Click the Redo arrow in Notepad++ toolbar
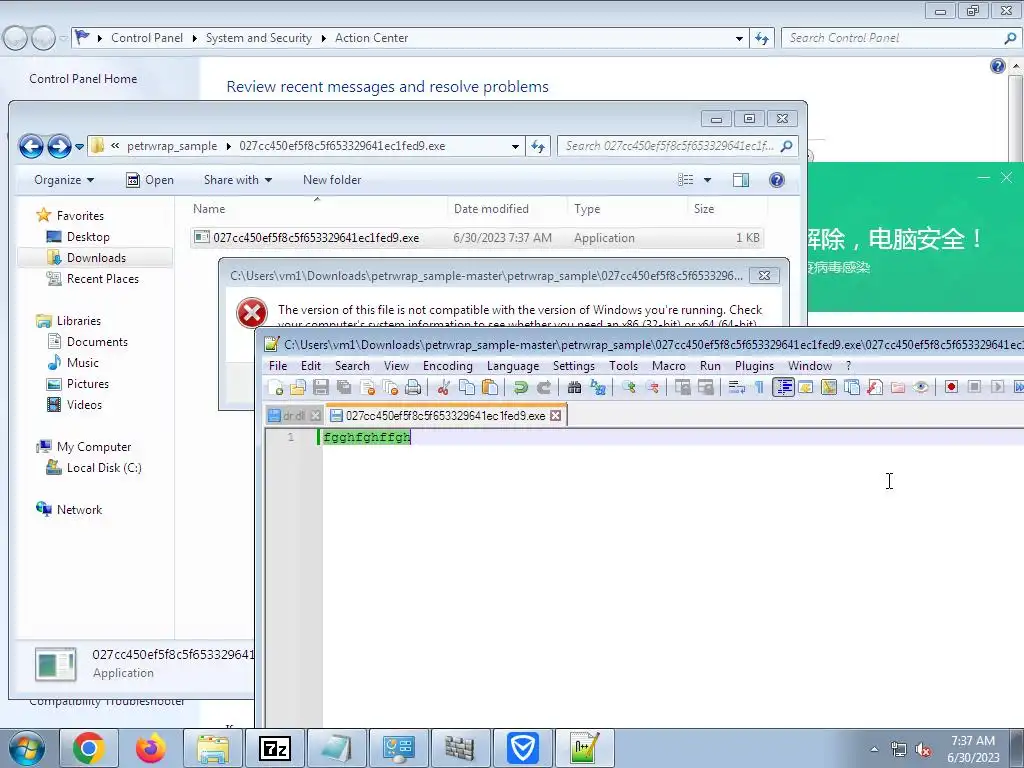This screenshot has width=1024, height=768. tap(543, 387)
